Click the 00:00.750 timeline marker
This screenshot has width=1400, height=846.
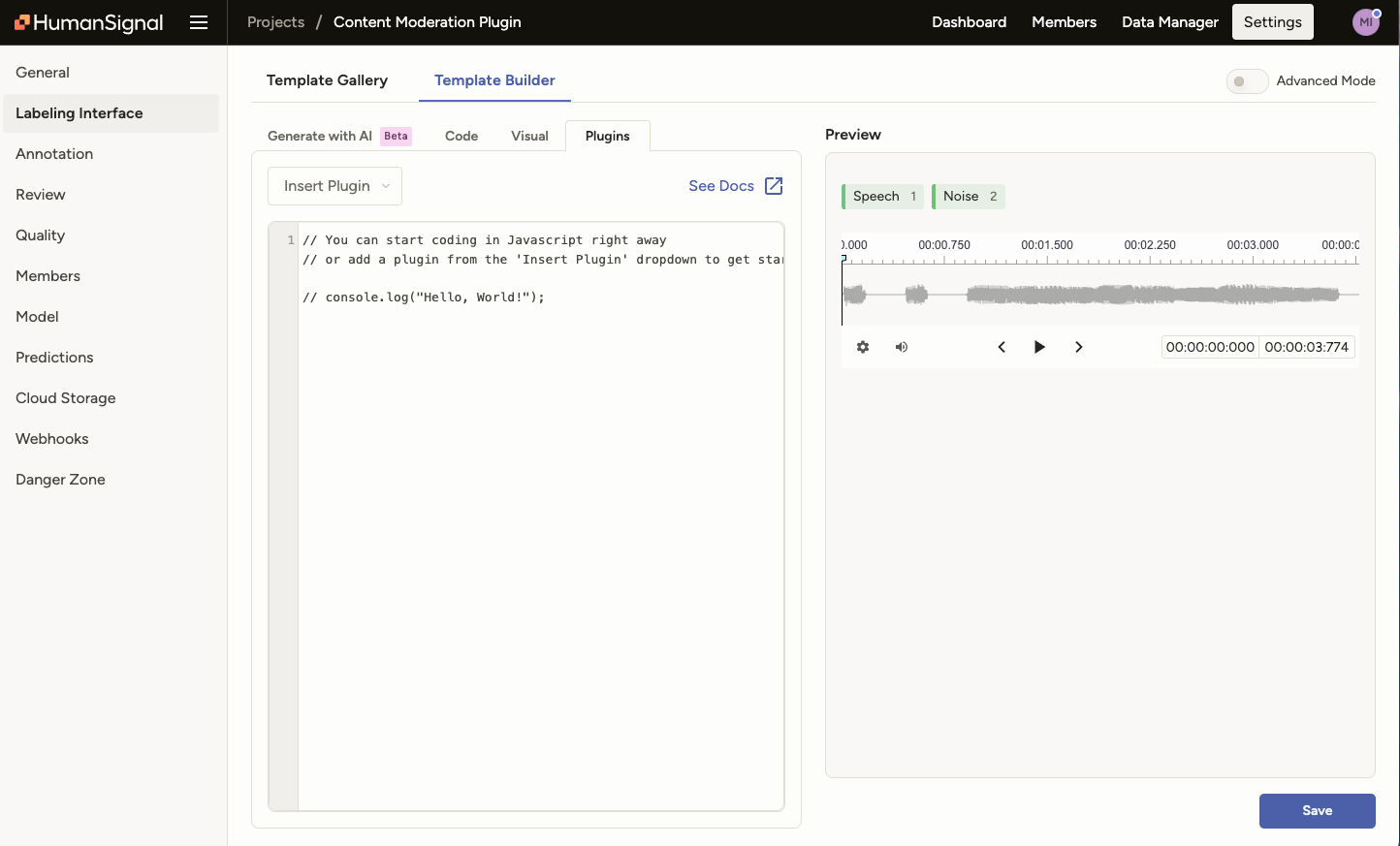(x=944, y=245)
